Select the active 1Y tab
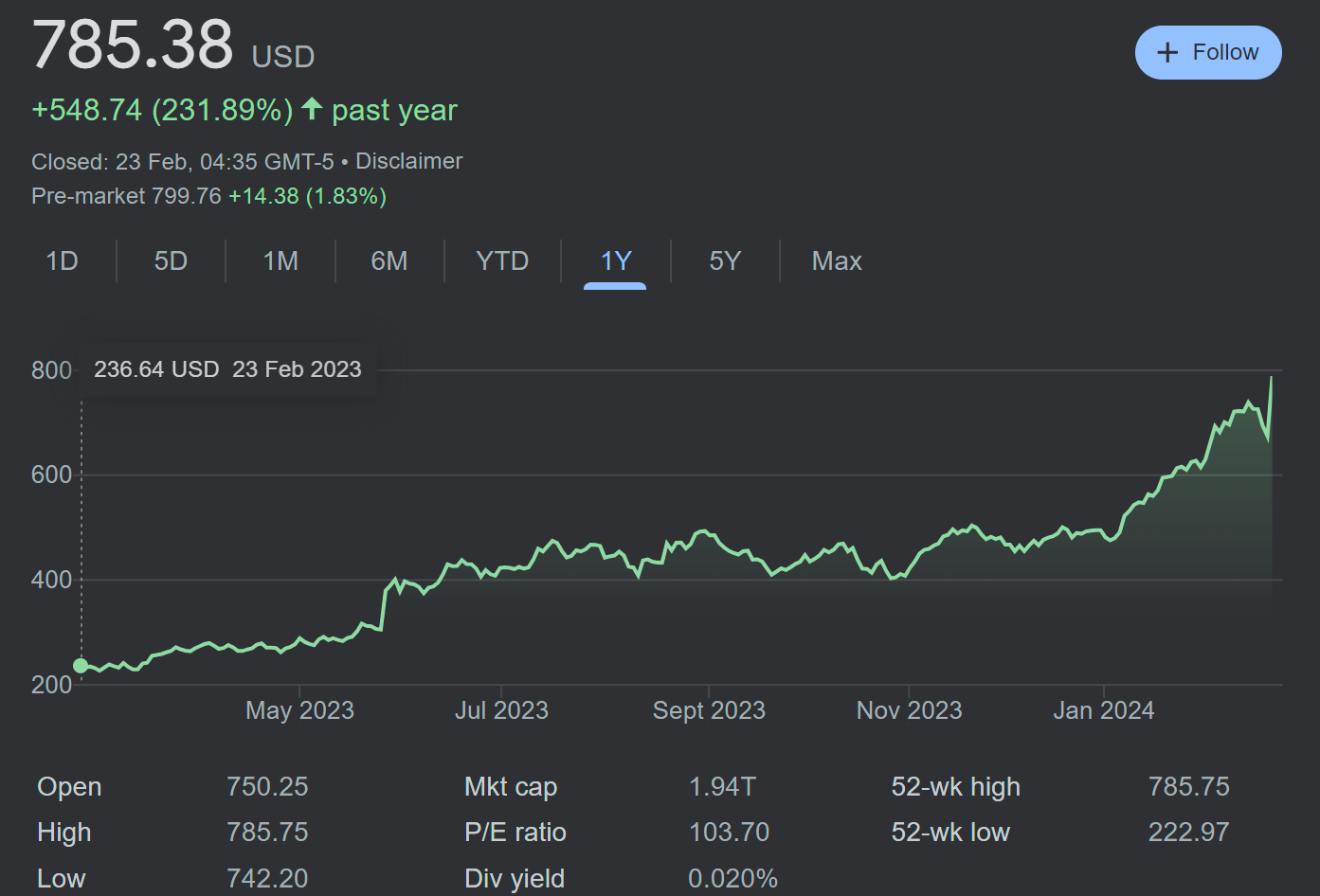 coord(616,261)
